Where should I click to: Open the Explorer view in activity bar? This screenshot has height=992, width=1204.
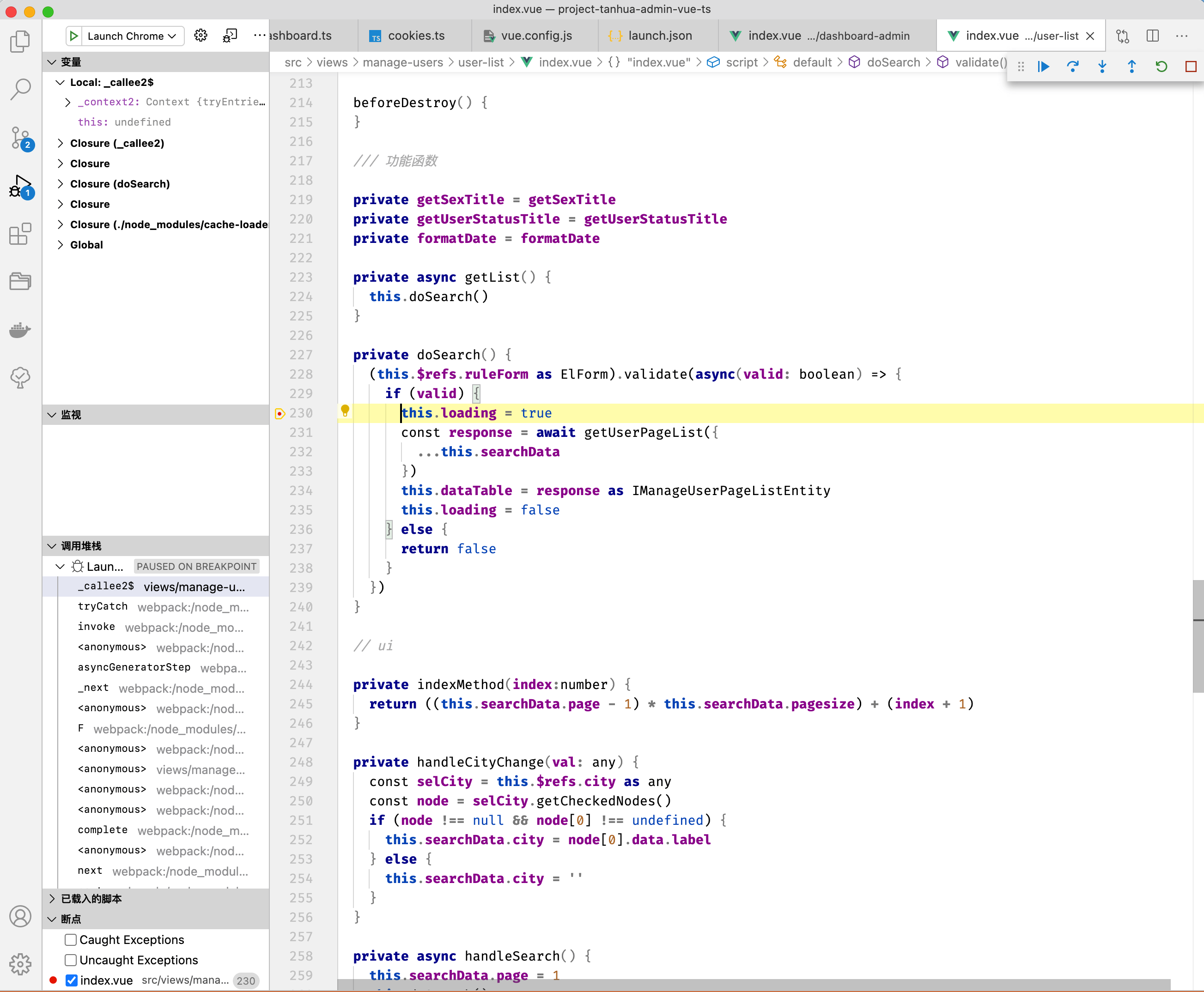(x=21, y=41)
